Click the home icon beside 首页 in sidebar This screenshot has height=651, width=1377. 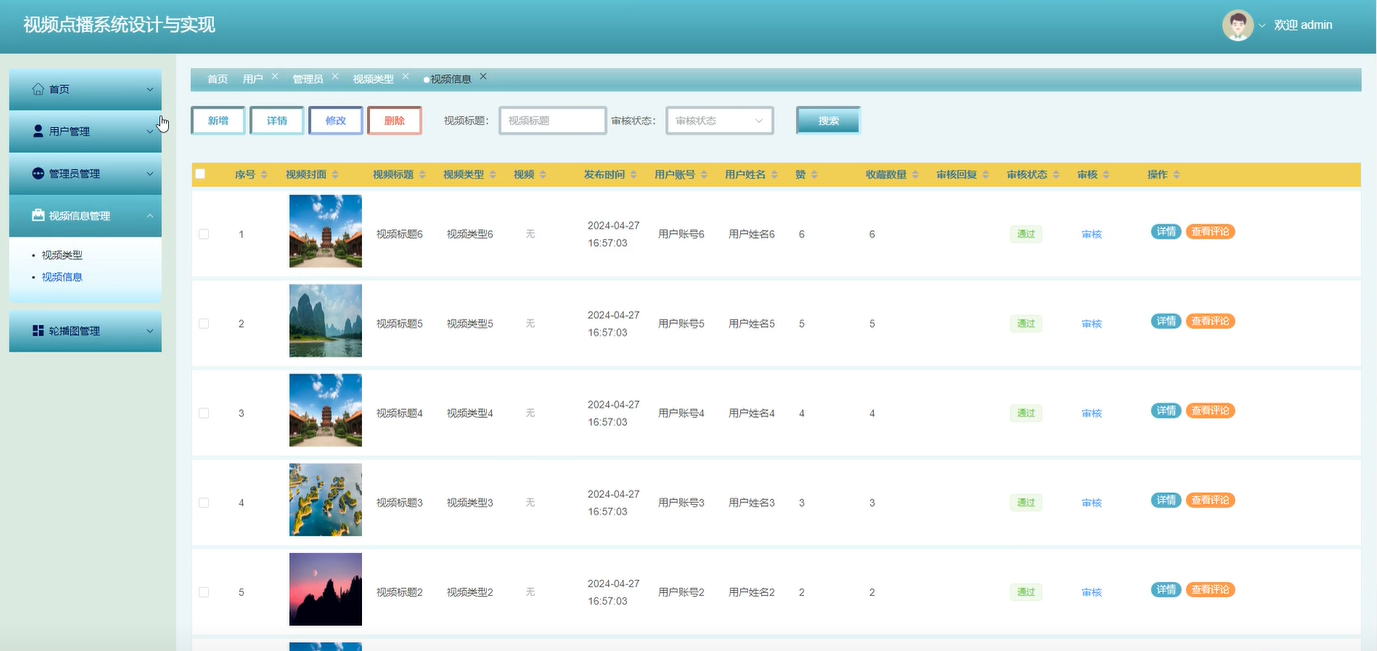(38, 89)
